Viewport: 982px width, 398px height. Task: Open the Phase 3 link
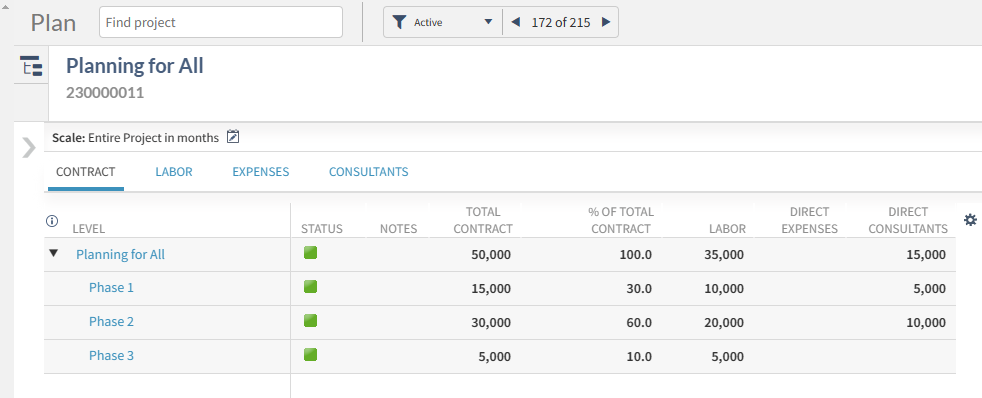pos(111,355)
